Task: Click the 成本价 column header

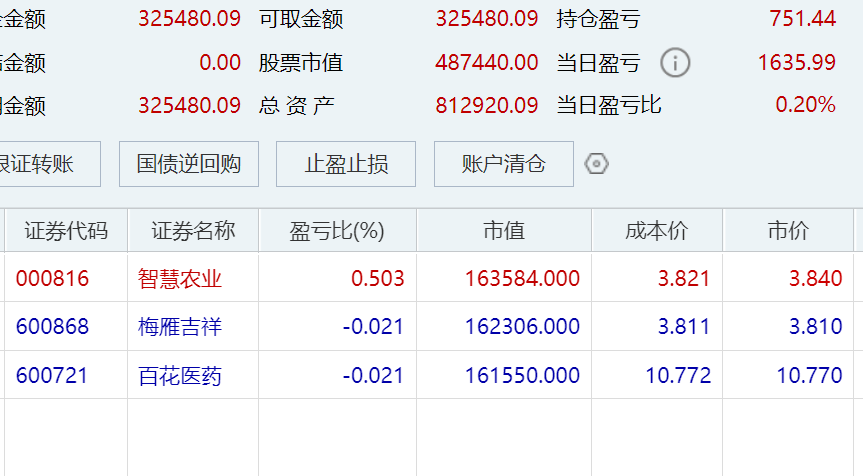Action: (657, 231)
